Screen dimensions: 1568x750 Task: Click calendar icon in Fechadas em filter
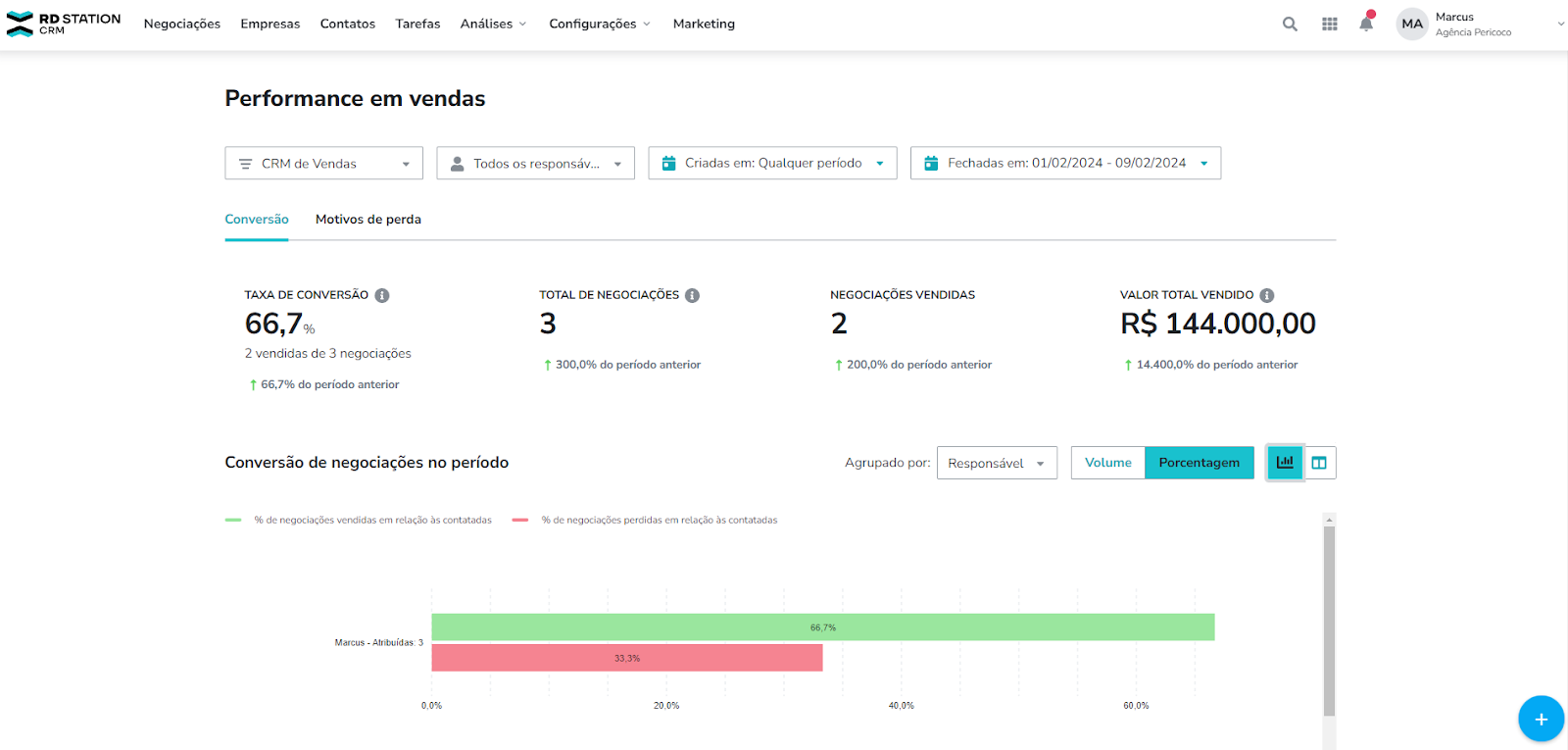pos(931,163)
